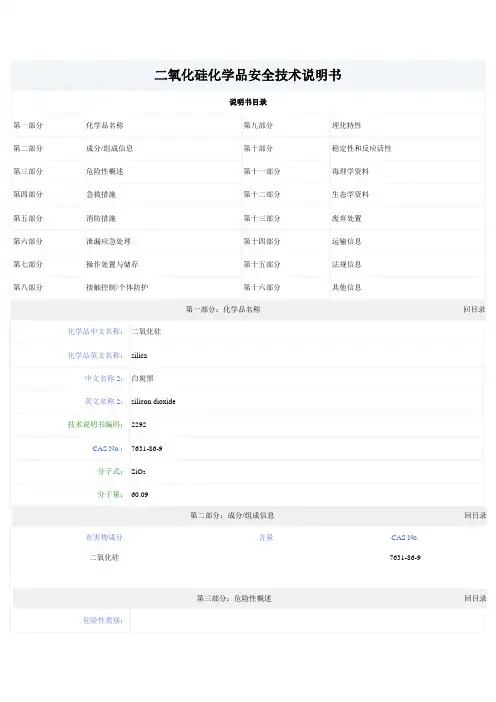Jump to 废弃处置 from the contents
Viewport: 496px width, 702px height.
(347, 218)
